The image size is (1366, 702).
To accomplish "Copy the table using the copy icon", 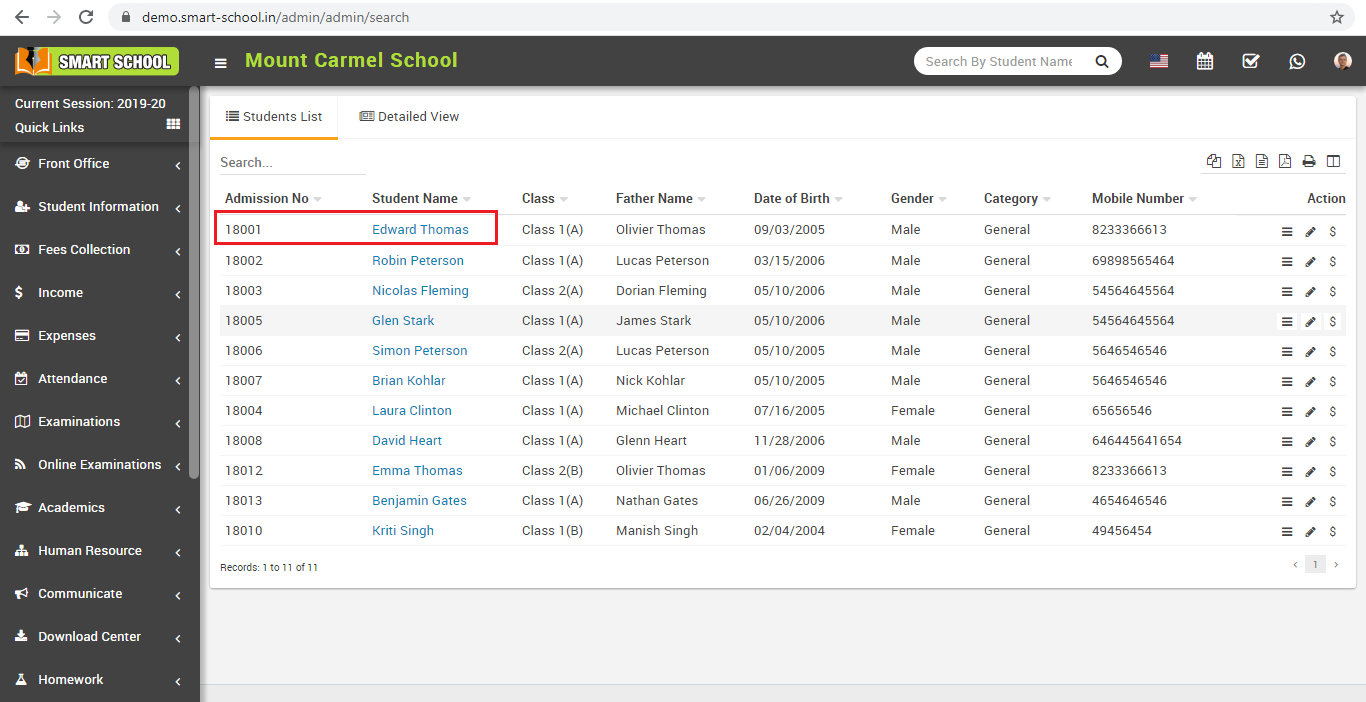I will (1214, 161).
